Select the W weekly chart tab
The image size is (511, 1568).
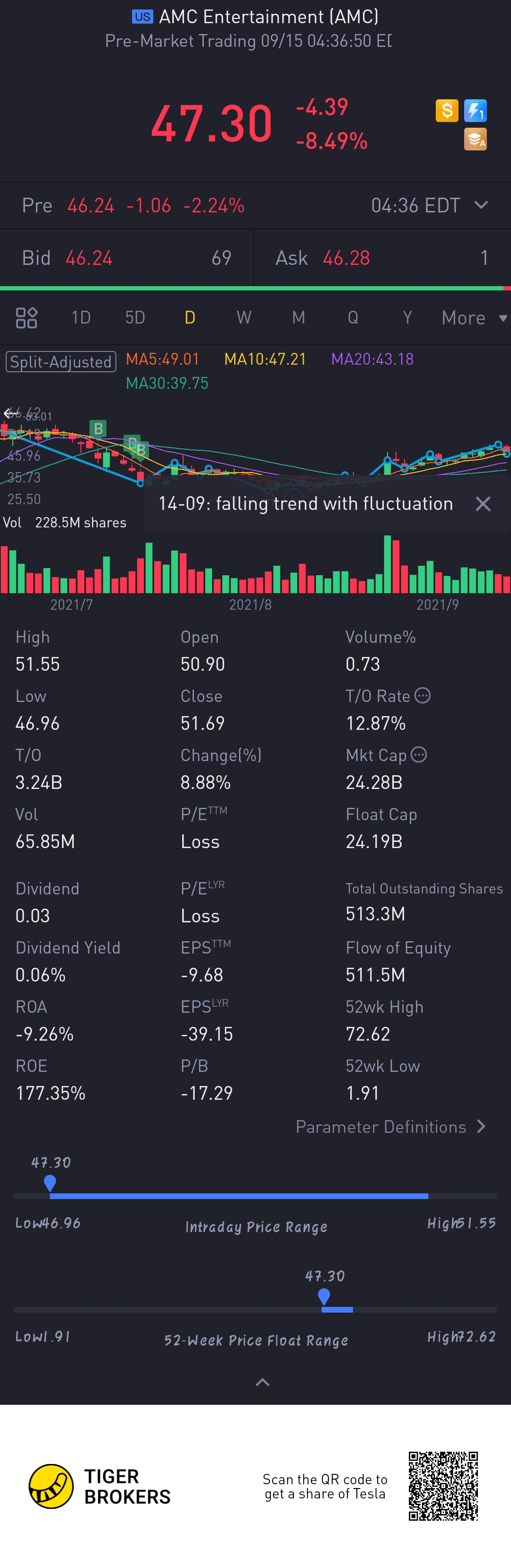coord(244,318)
